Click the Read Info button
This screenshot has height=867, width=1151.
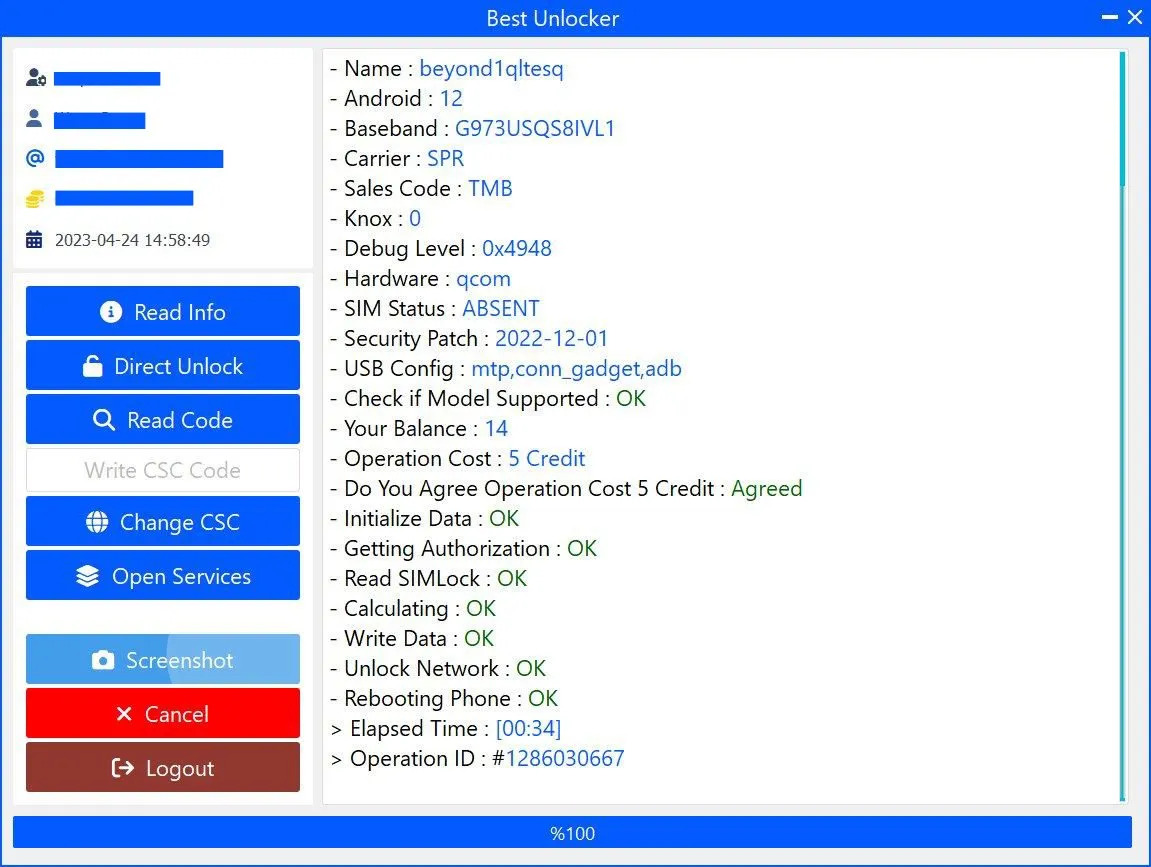click(162, 311)
